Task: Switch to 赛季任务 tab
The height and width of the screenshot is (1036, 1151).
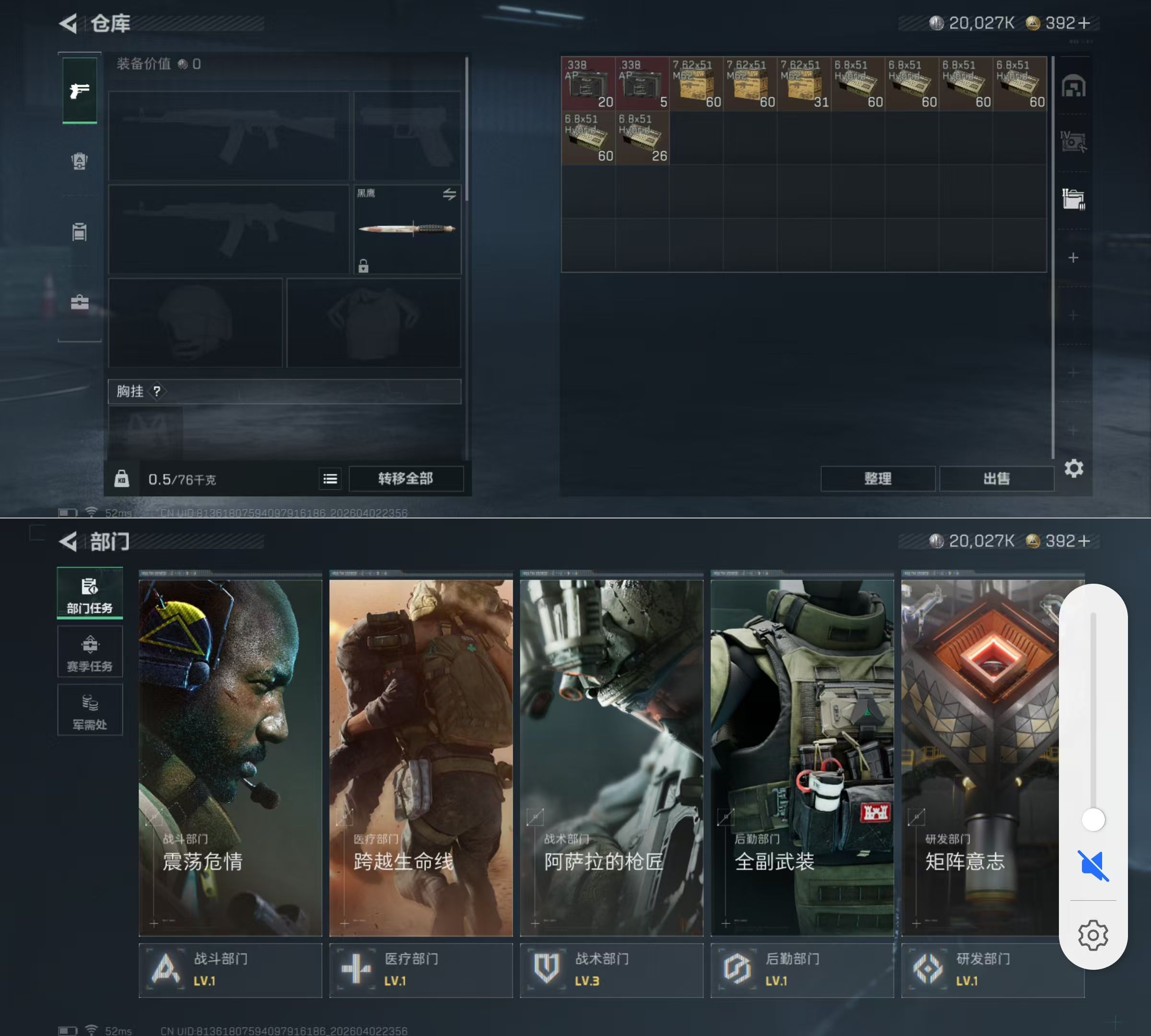Action: click(90, 652)
